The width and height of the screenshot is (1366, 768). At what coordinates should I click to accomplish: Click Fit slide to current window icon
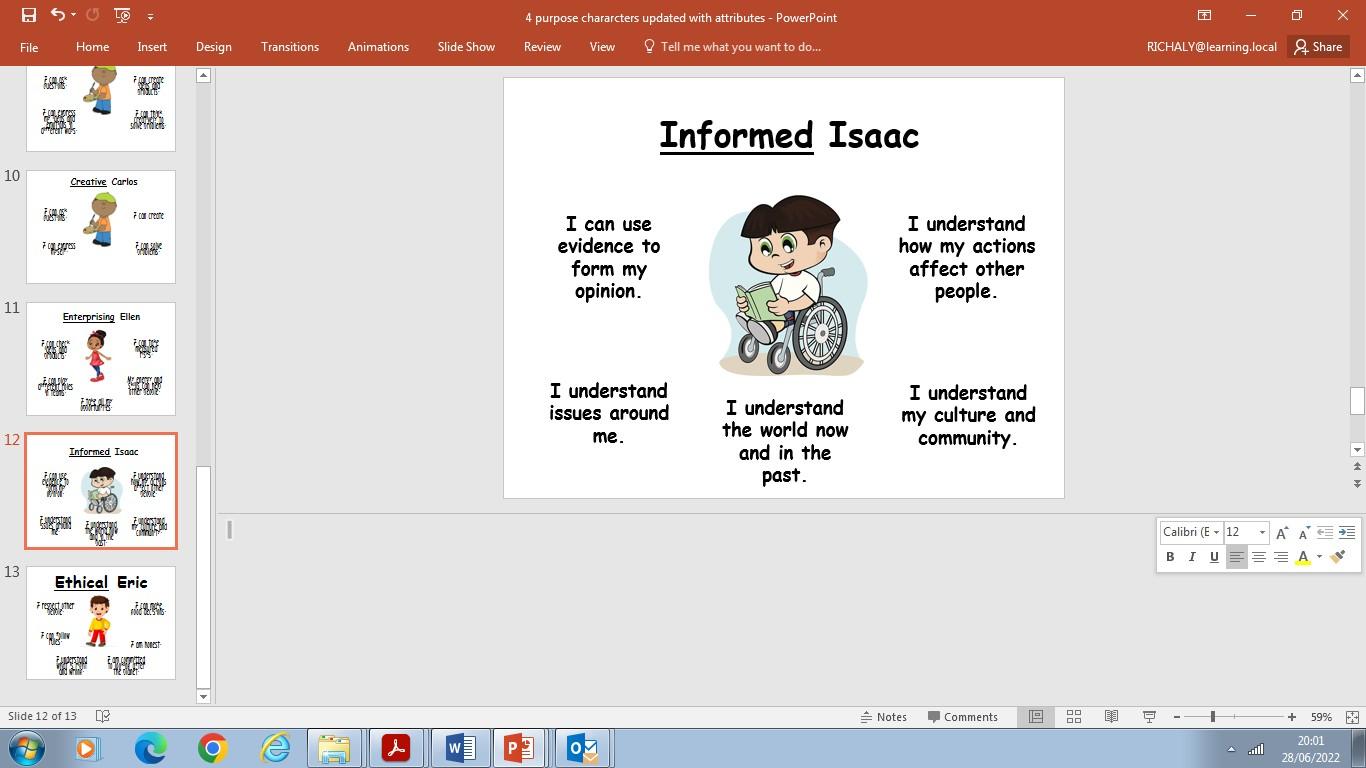coord(1352,717)
